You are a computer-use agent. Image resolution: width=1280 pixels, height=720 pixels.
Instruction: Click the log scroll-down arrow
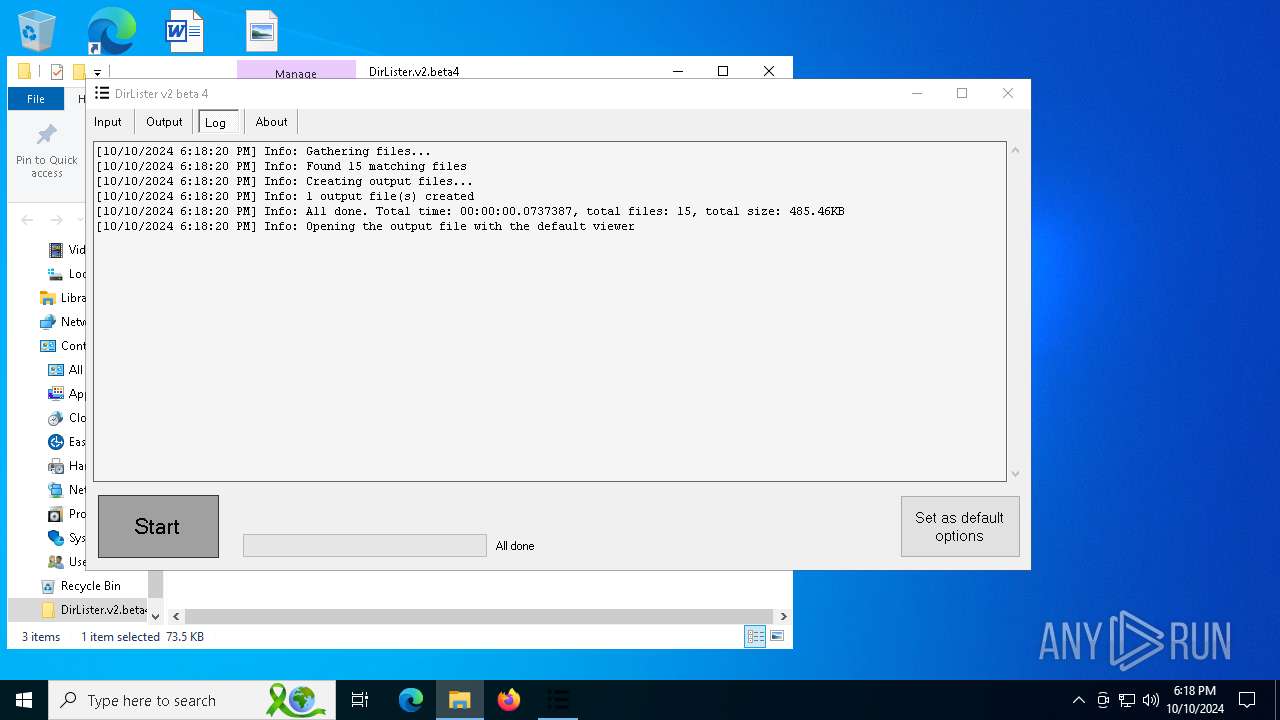click(1016, 473)
